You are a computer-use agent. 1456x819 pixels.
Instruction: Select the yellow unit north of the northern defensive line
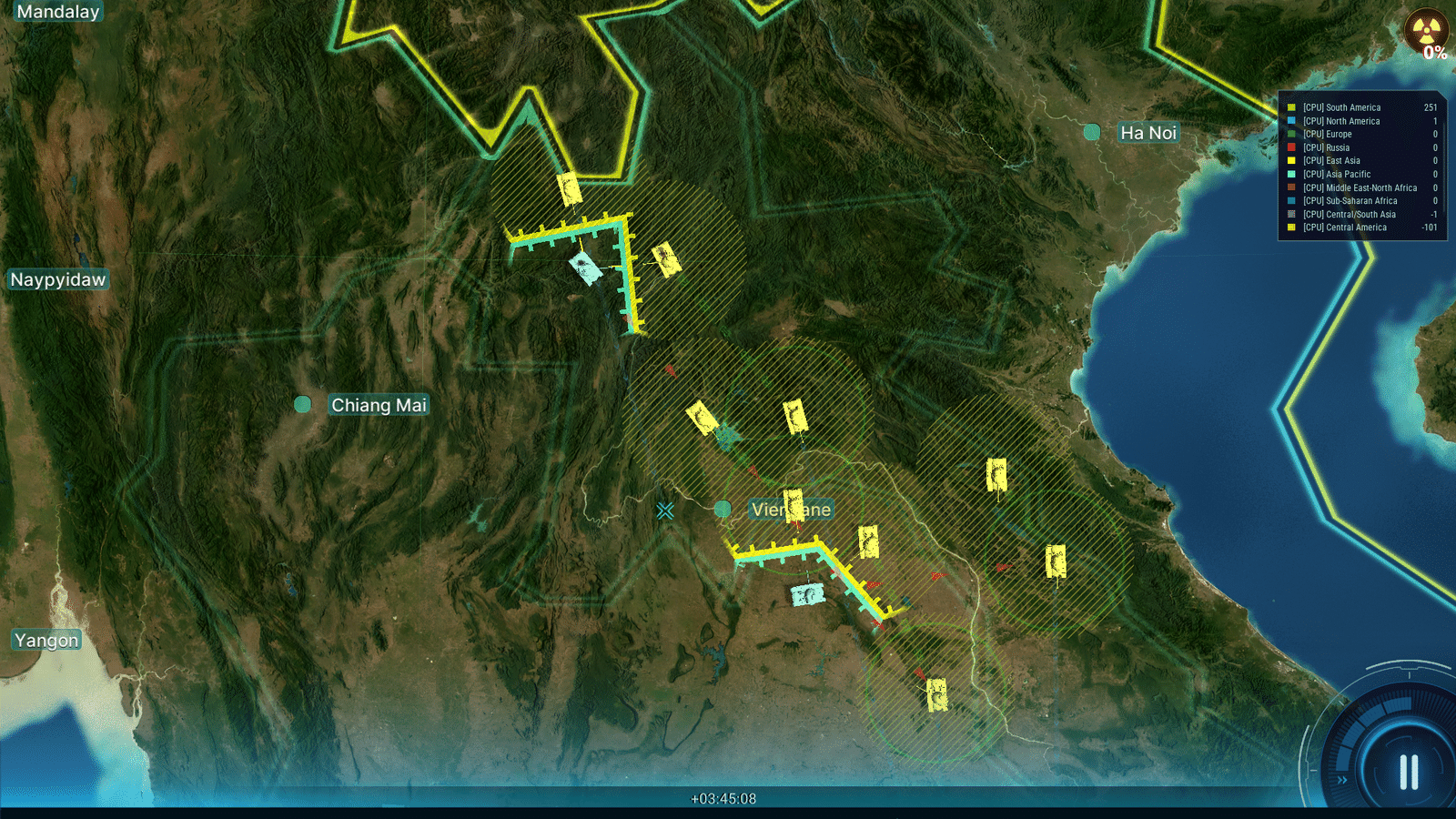click(x=570, y=189)
